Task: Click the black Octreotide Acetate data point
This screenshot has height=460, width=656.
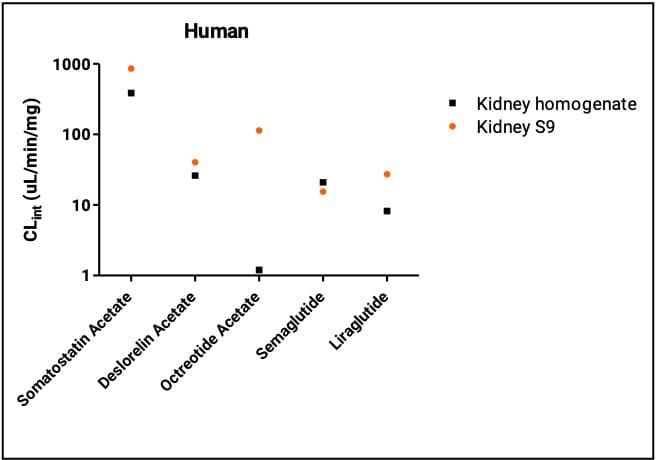Action: 259,270
